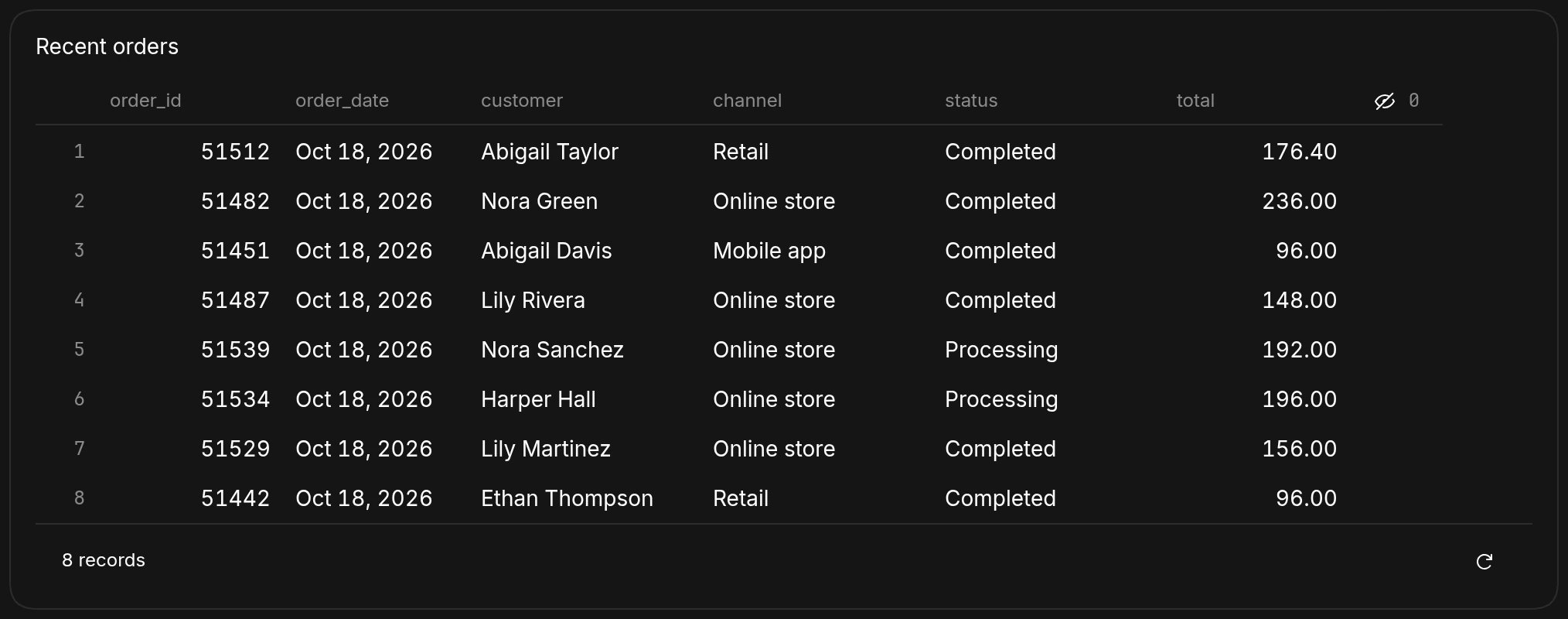Click customer Nora Green

click(x=539, y=201)
